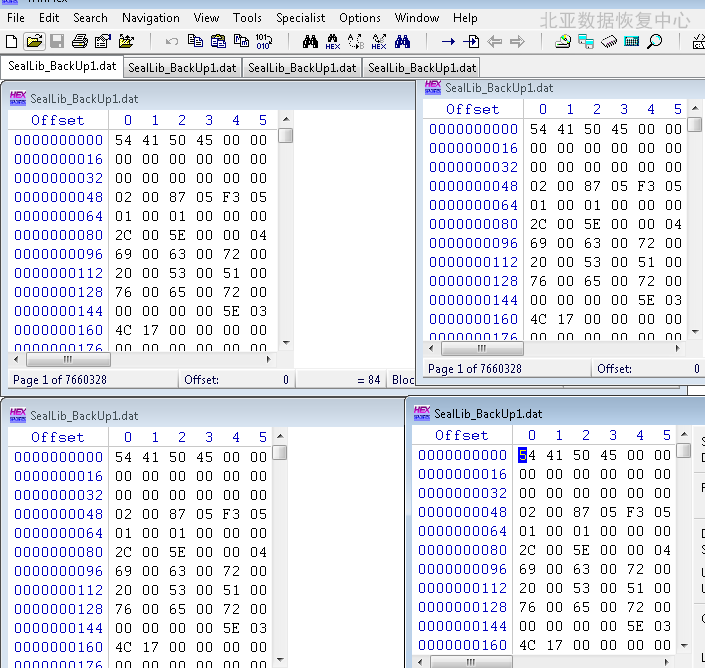Open RAM using the memory chip icon

(x=609, y=42)
